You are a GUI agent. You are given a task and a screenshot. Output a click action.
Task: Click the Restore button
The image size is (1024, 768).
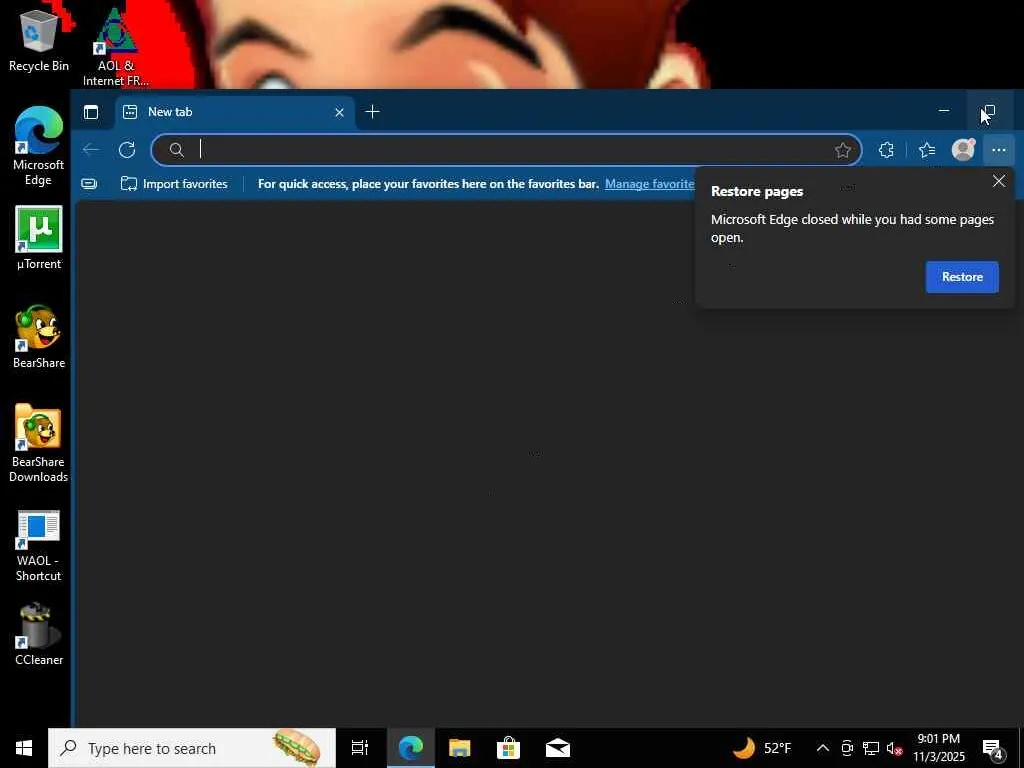pos(962,277)
